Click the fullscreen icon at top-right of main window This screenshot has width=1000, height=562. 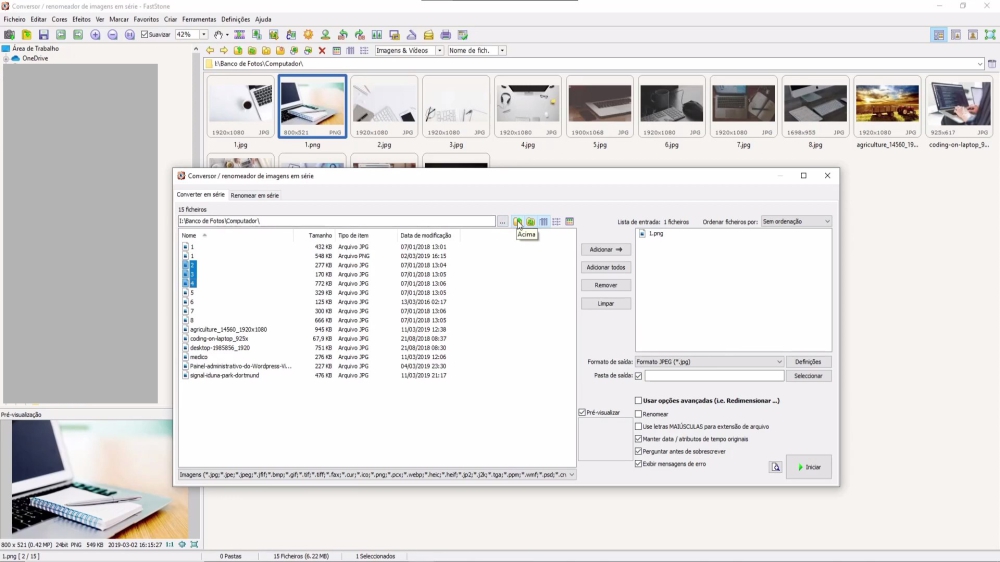click(990, 35)
